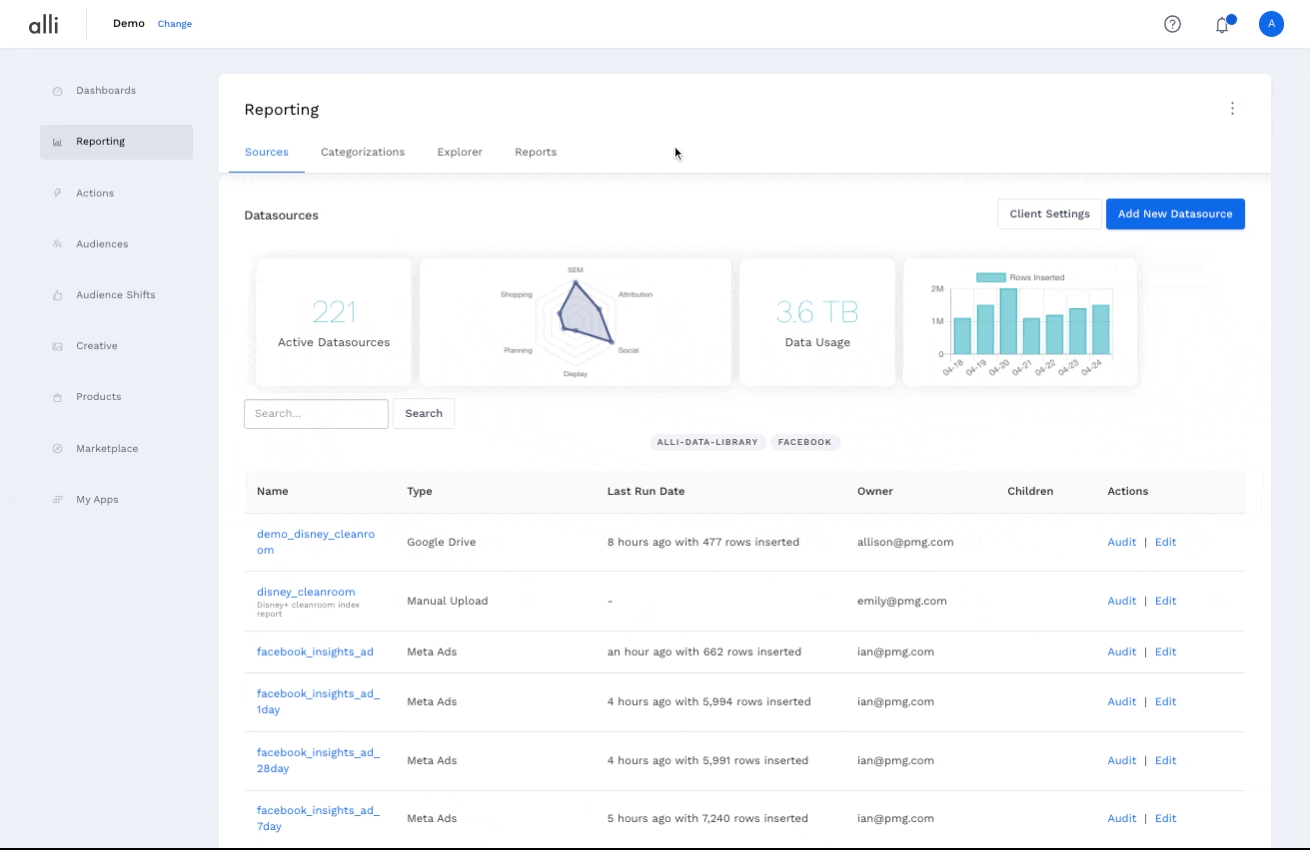Open Creative section in the sidebar

point(96,346)
